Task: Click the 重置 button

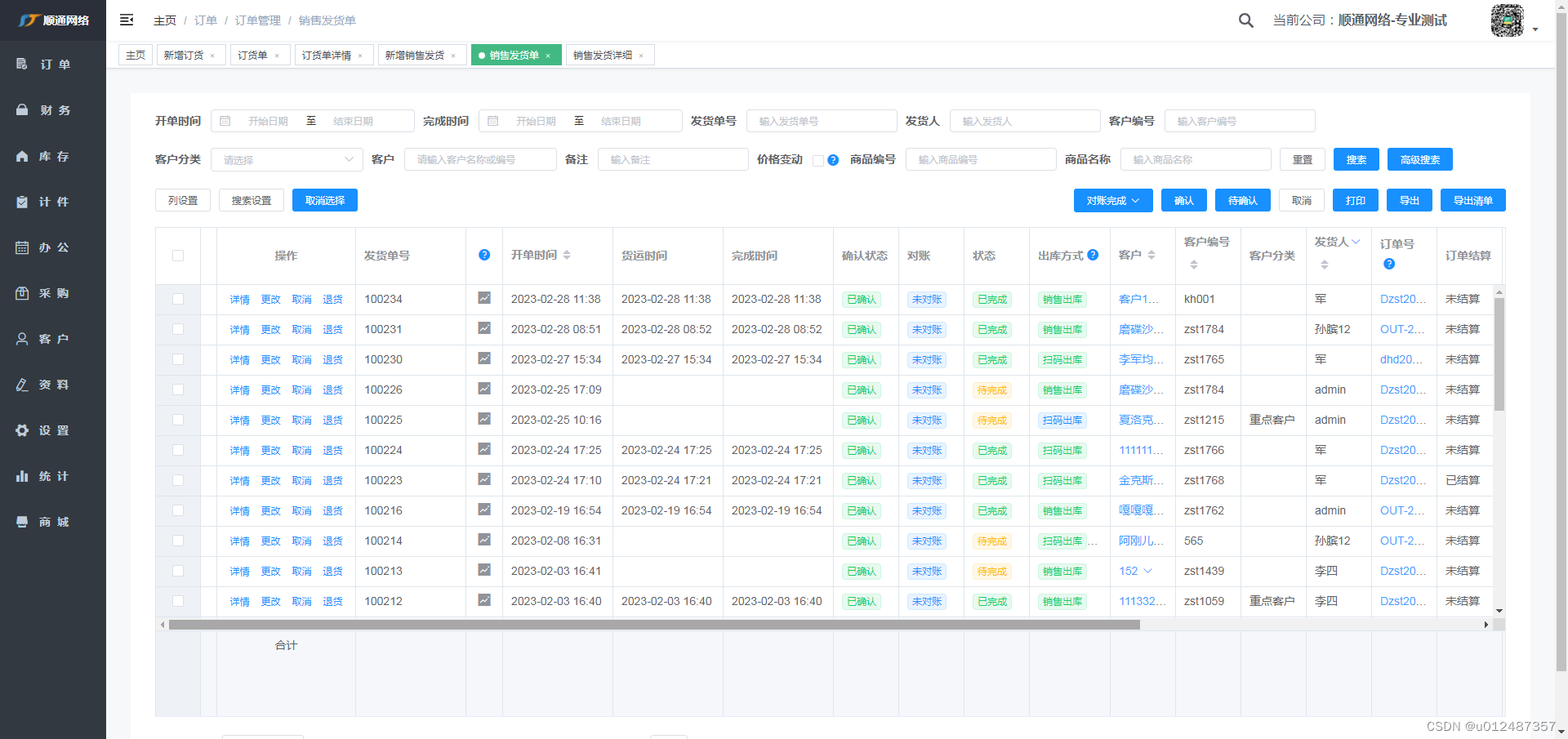Action: (x=1302, y=159)
